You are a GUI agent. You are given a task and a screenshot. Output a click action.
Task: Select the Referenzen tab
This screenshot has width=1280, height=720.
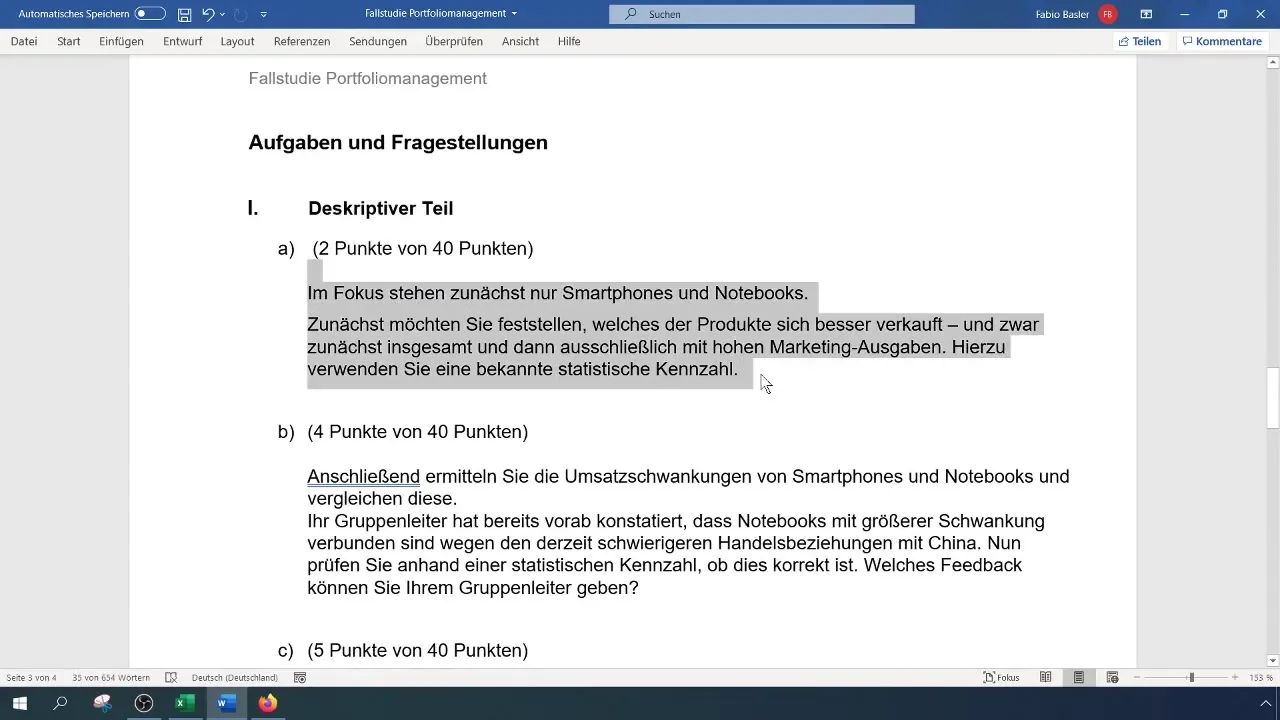[302, 41]
